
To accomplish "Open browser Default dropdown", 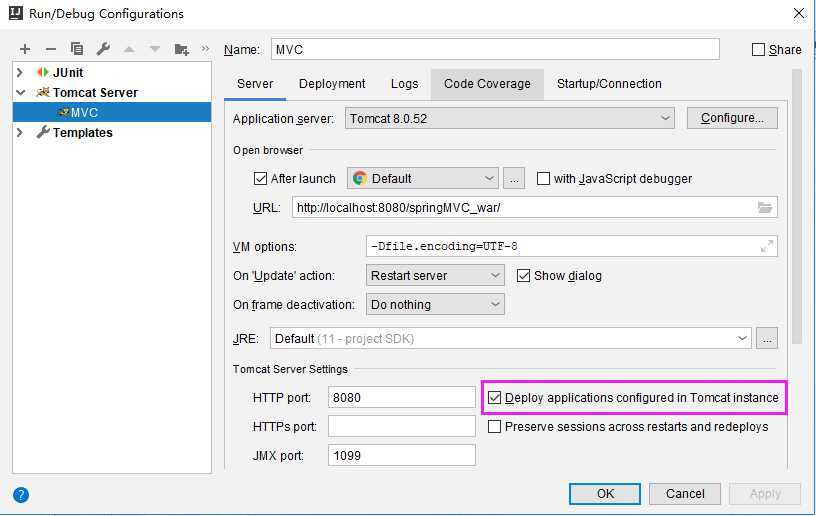I will click(x=423, y=178).
